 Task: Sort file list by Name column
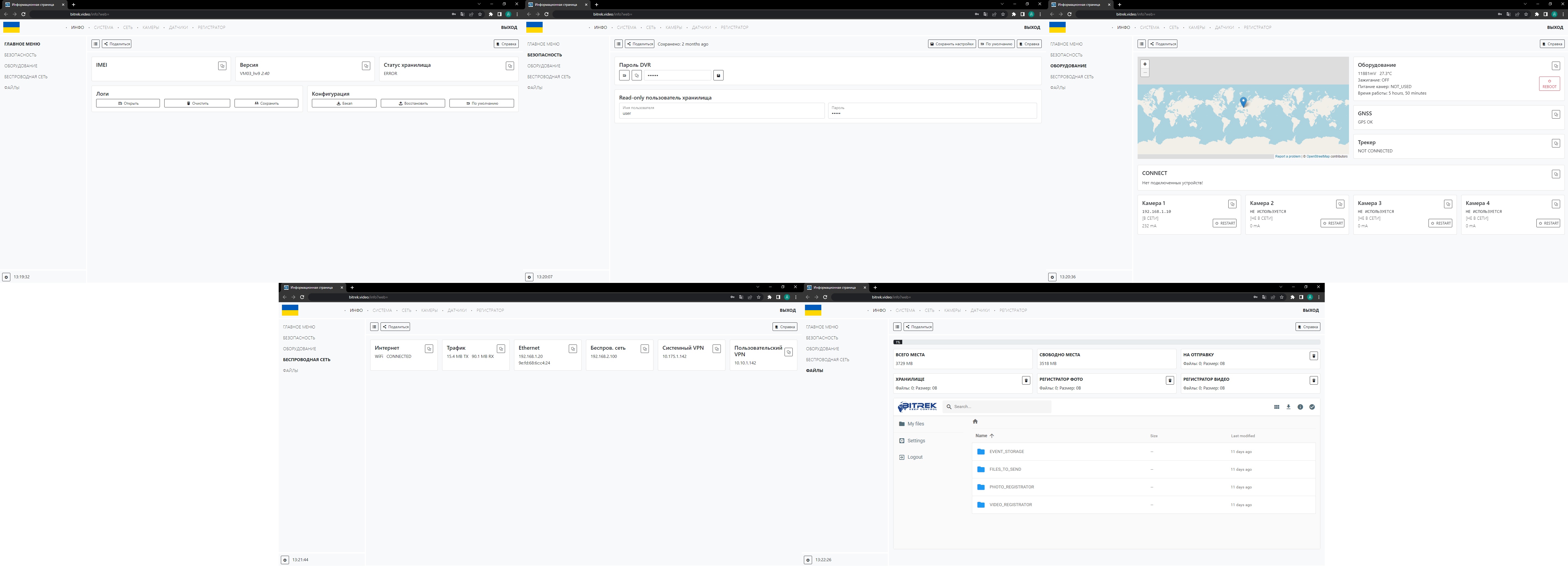coord(981,436)
